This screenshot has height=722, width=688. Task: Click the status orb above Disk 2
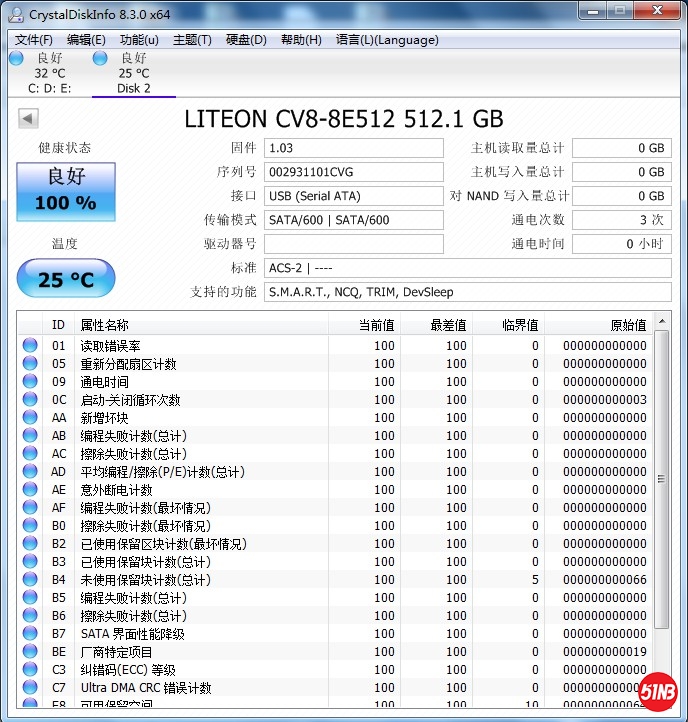(x=100, y=59)
